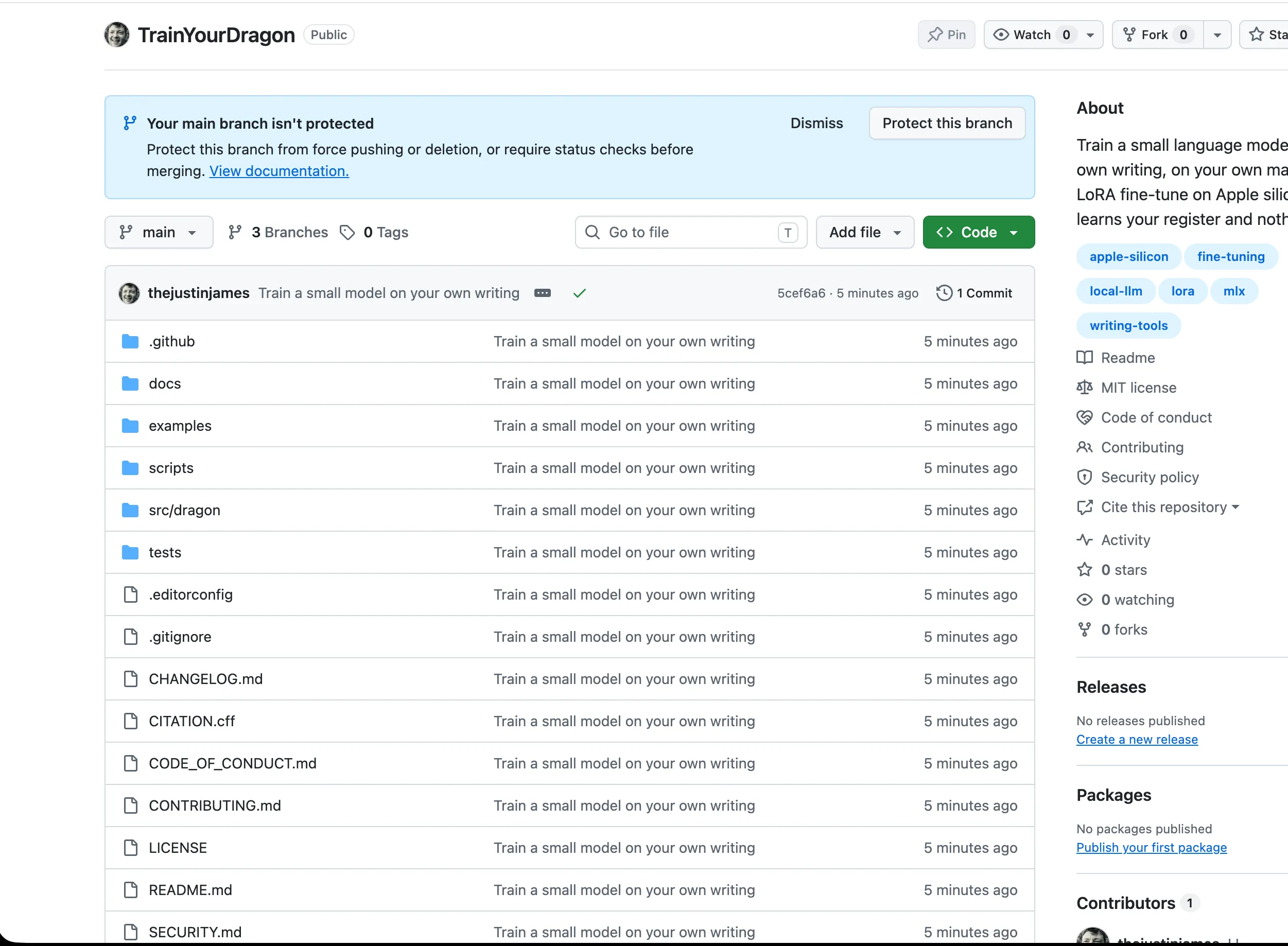The image size is (1288, 946).
Task: Pin the repository with Pin button
Action: point(947,35)
